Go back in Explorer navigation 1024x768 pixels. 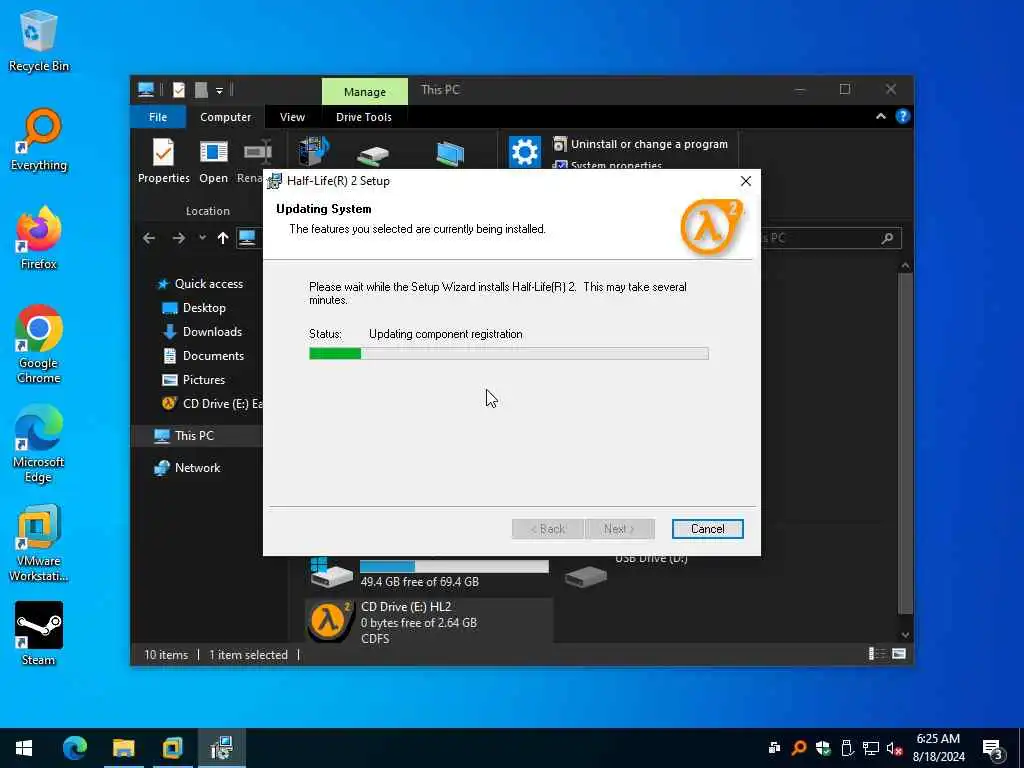149,238
